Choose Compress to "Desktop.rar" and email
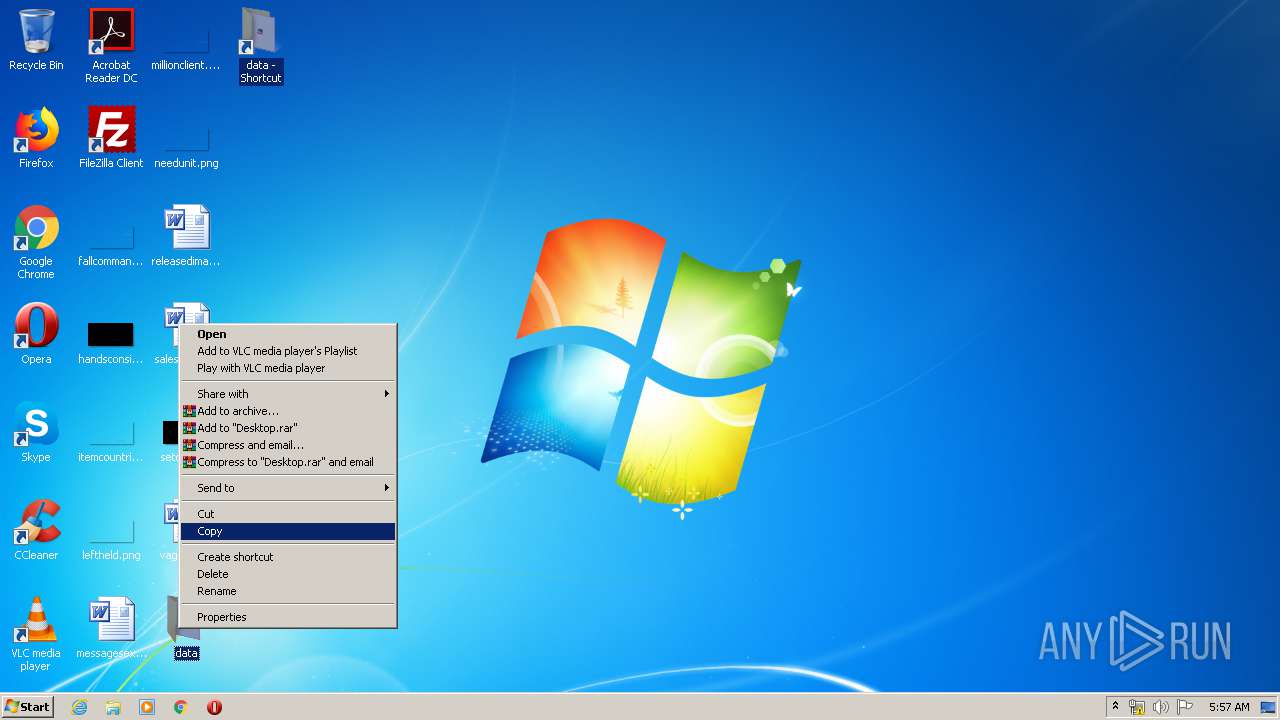The width and height of the screenshot is (1280, 720). point(288,462)
